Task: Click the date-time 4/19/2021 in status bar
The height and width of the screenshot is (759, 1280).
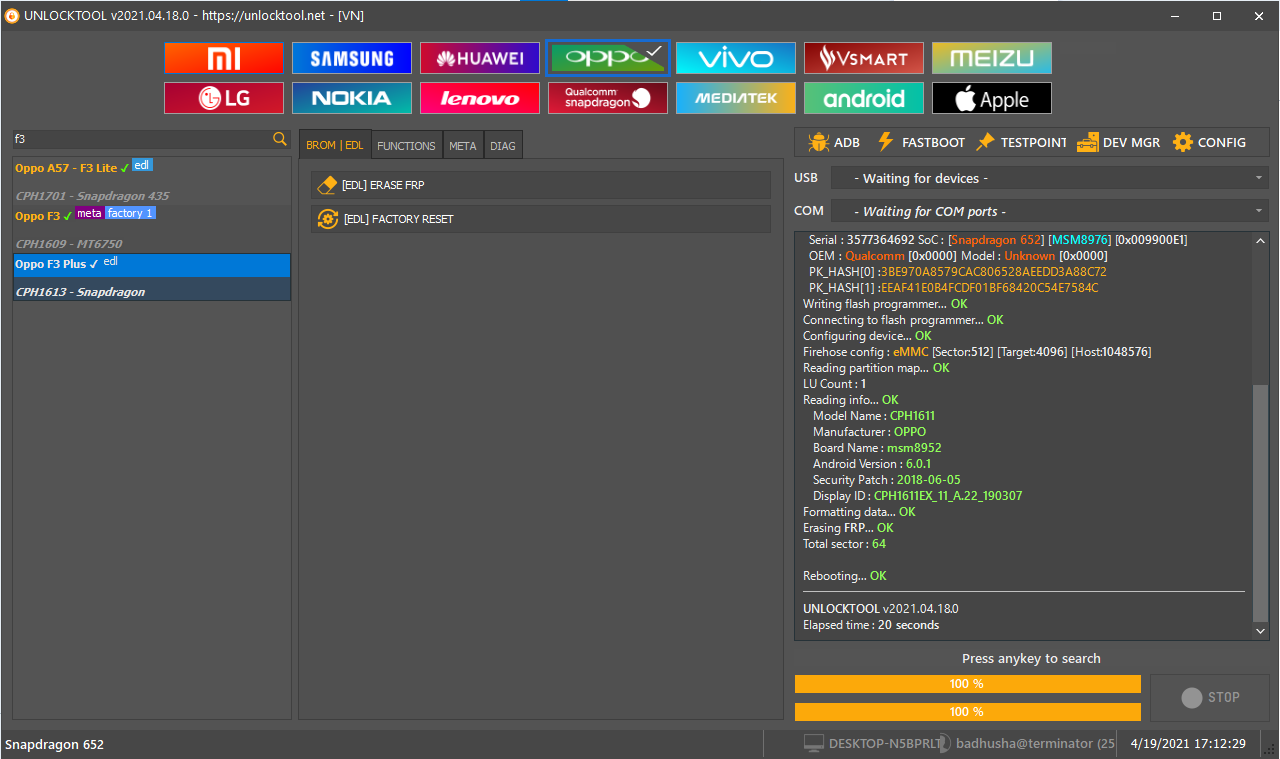Action: 1188,744
